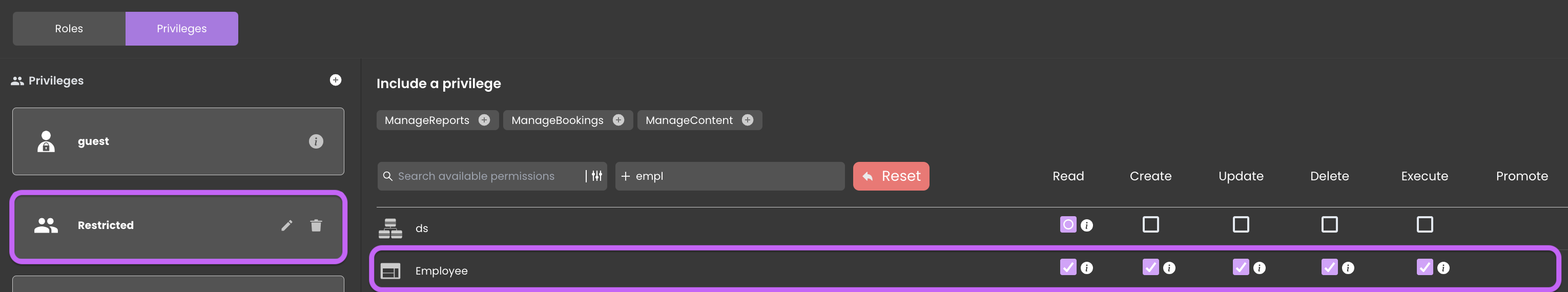
Task: Select the Privileges tab
Action: (181, 29)
